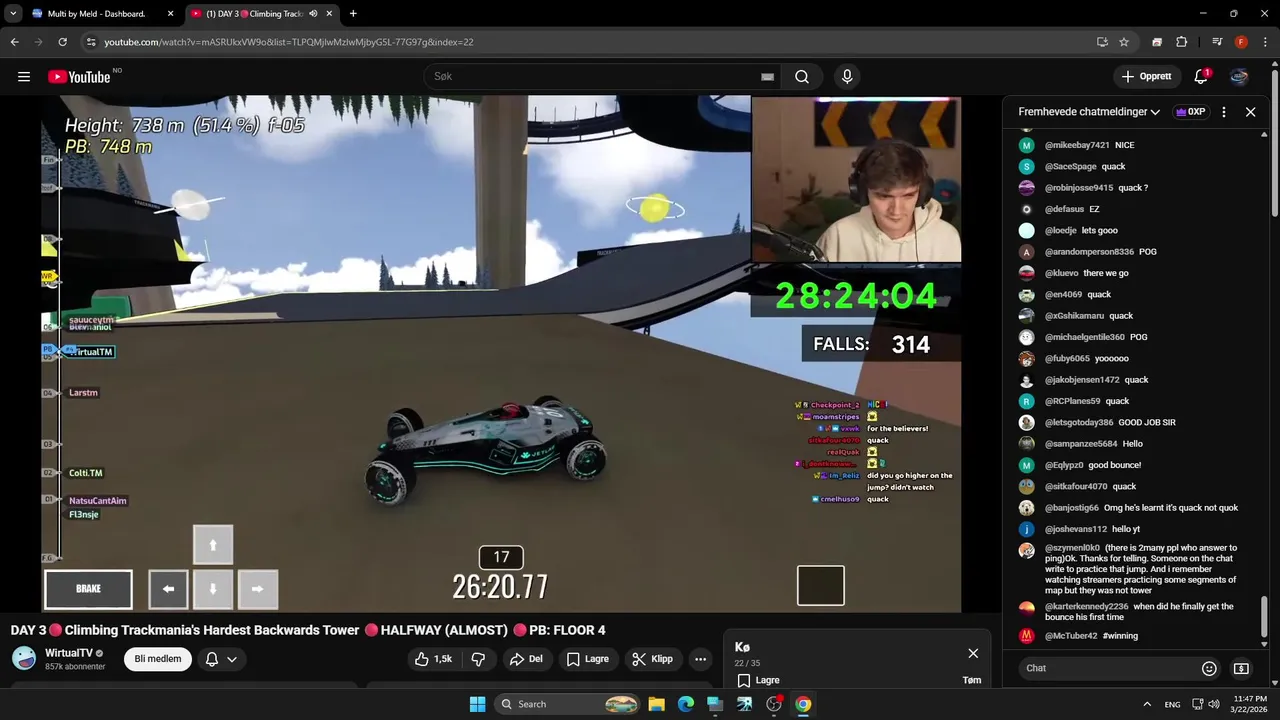This screenshot has width=1280, height=720.
Task: Open the Chrome extensions puzzle icon
Action: (x=1181, y=42)
